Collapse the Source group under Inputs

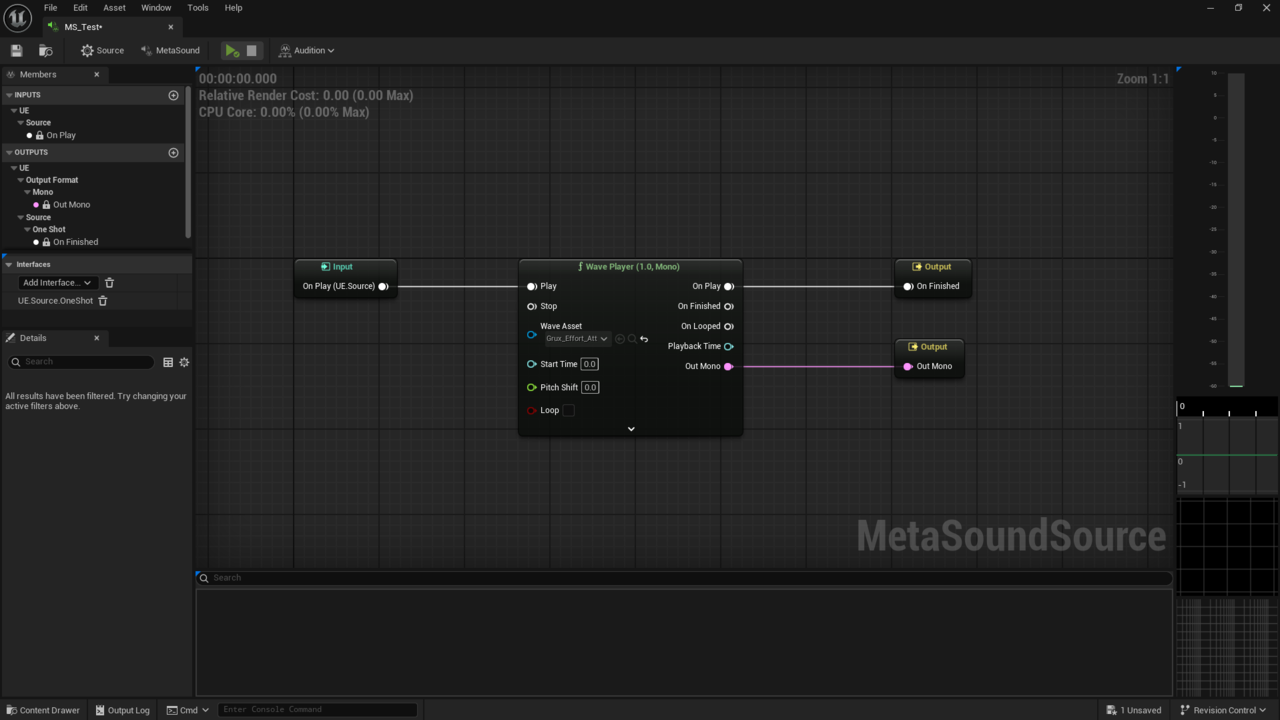(x=20, y=123)
